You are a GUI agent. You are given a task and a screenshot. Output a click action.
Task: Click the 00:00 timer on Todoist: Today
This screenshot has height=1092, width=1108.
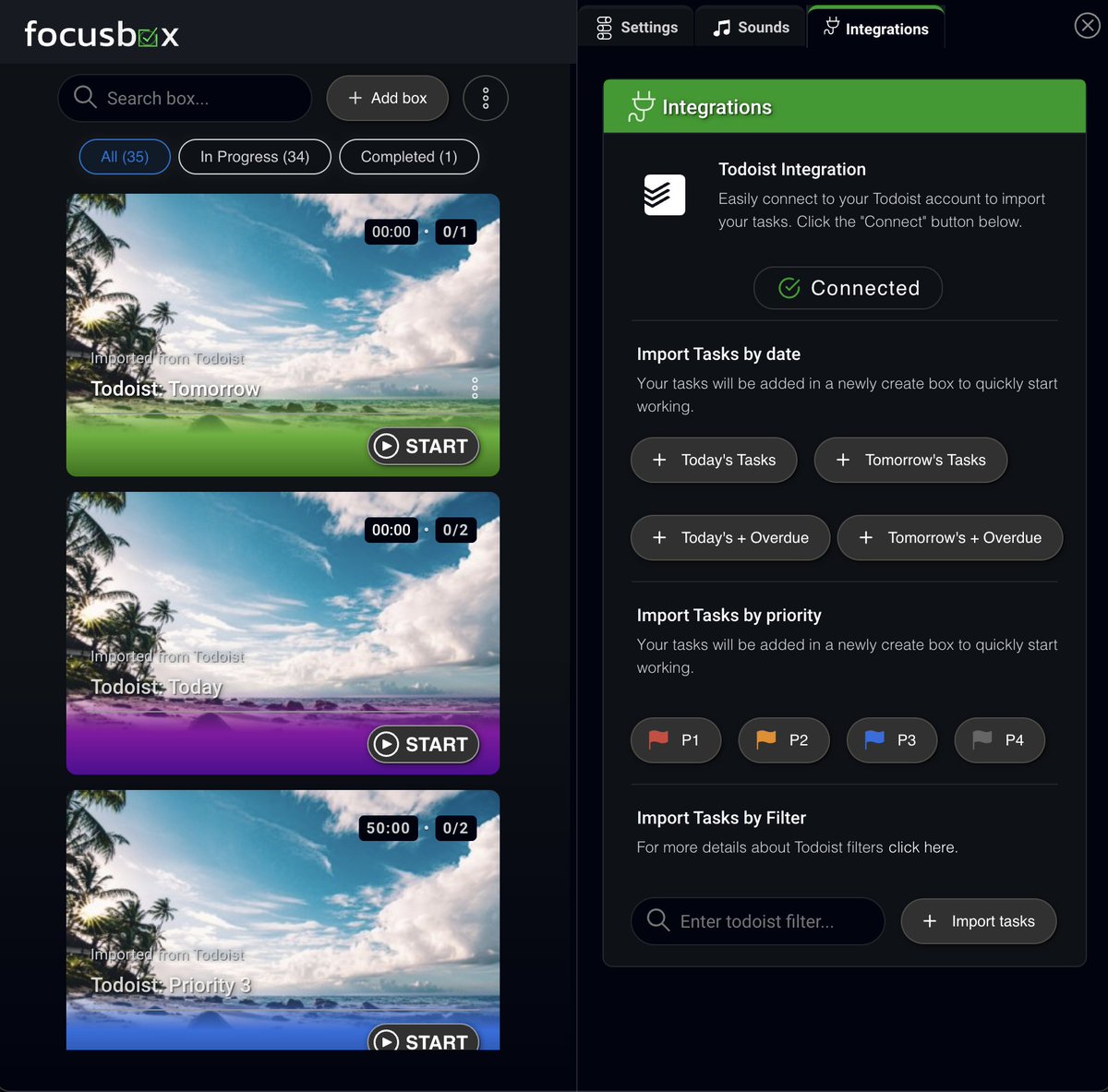391,530
